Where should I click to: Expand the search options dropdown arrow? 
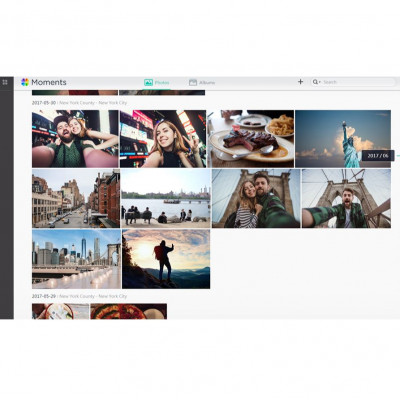[x=320, y=82]
